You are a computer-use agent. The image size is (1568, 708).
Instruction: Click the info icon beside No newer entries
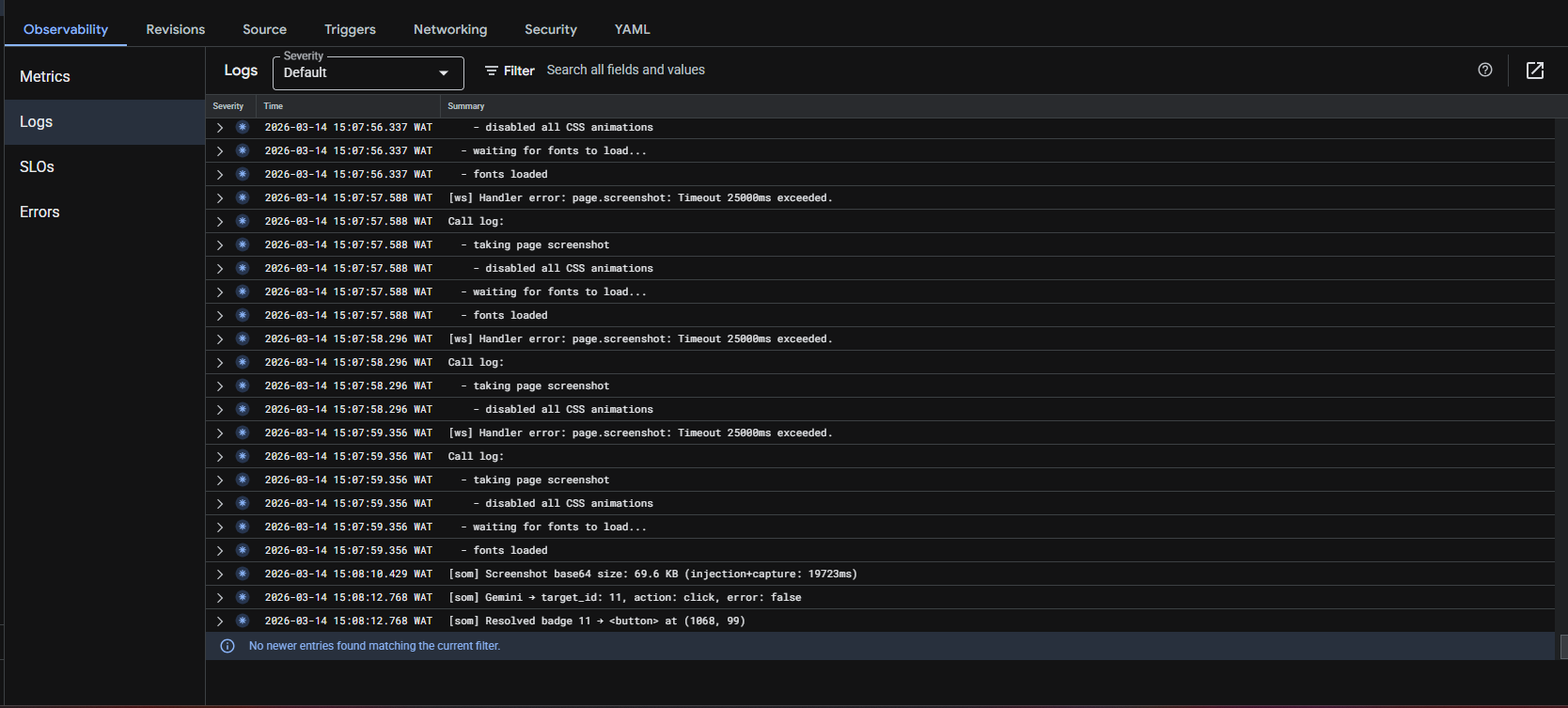click(227, 646)
